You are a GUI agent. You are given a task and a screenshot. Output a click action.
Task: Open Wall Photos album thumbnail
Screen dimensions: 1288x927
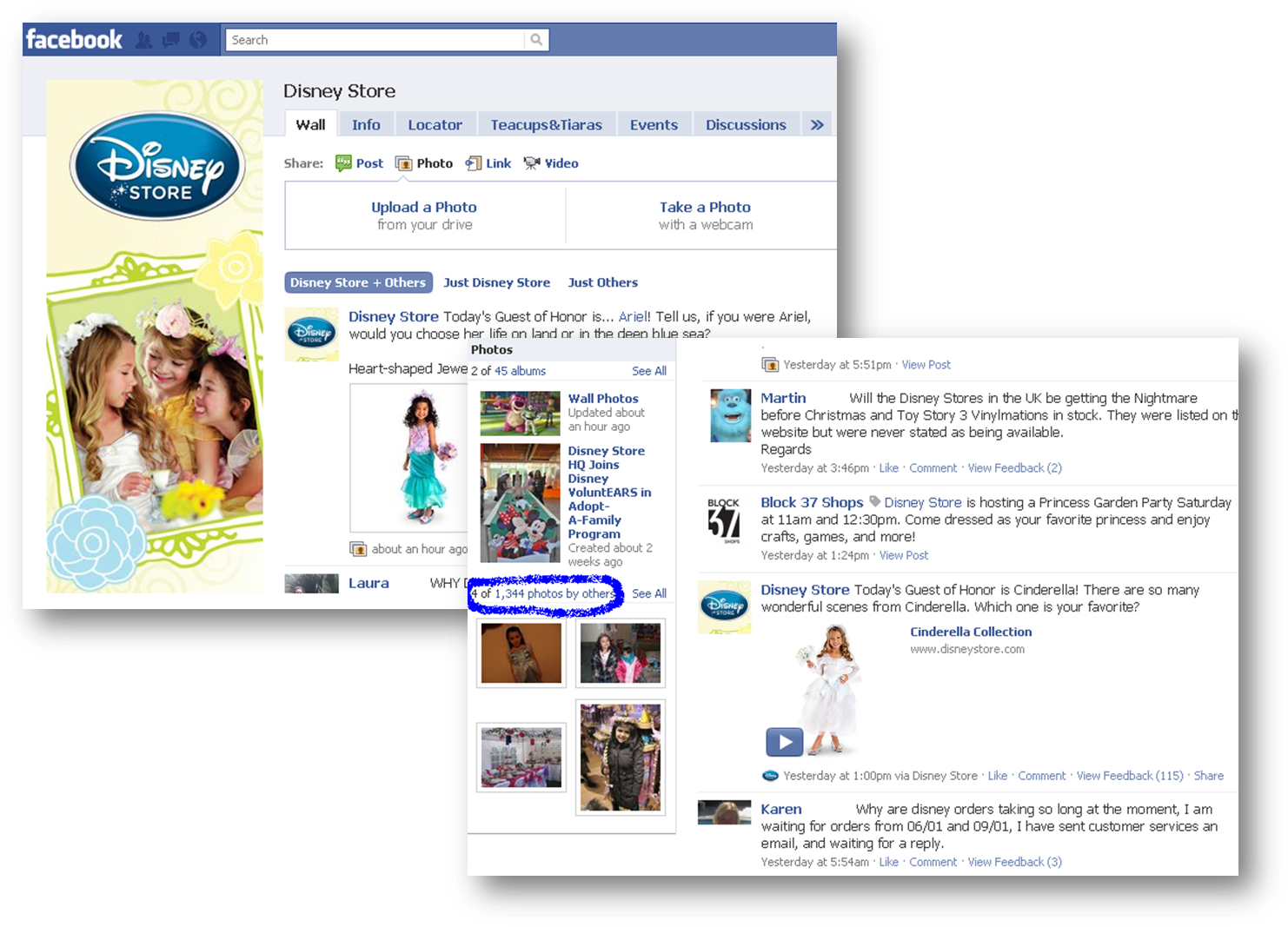pyautogui.click(x=520, y=413)
